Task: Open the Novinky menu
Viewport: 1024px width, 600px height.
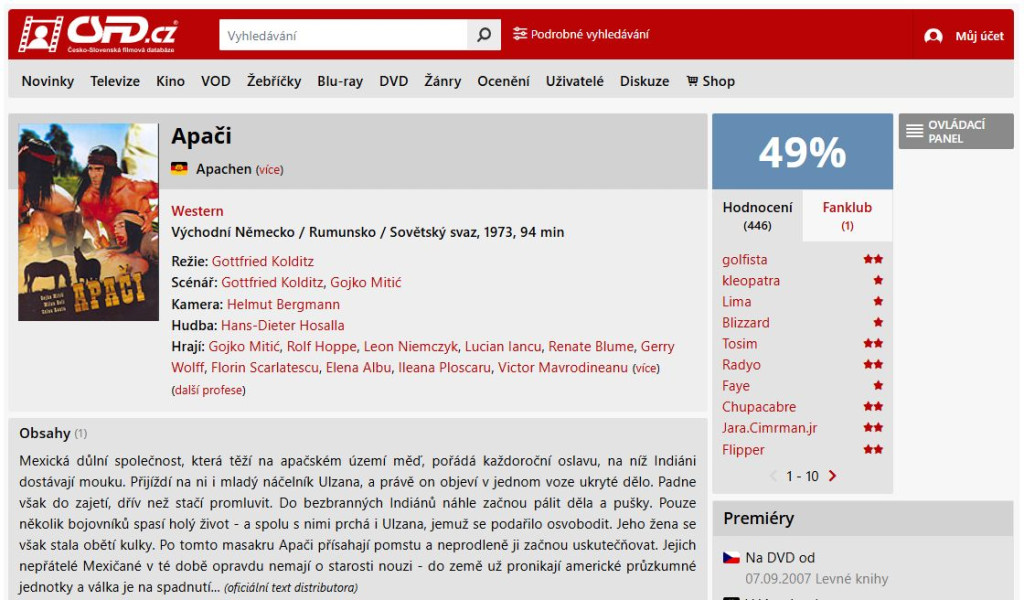Action: coord(48,81)
